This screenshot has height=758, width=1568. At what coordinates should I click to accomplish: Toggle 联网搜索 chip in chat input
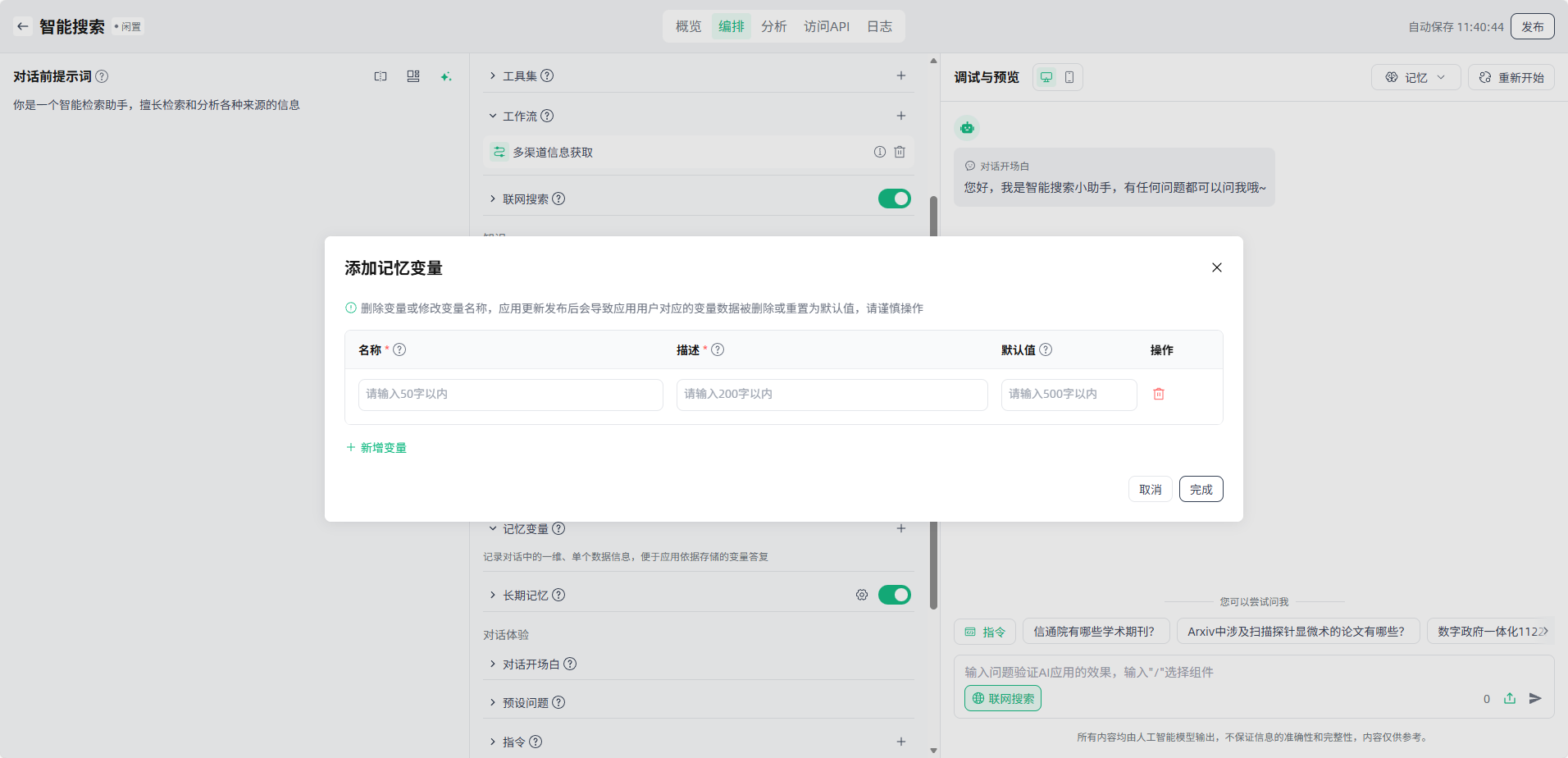pos(1002,698)
